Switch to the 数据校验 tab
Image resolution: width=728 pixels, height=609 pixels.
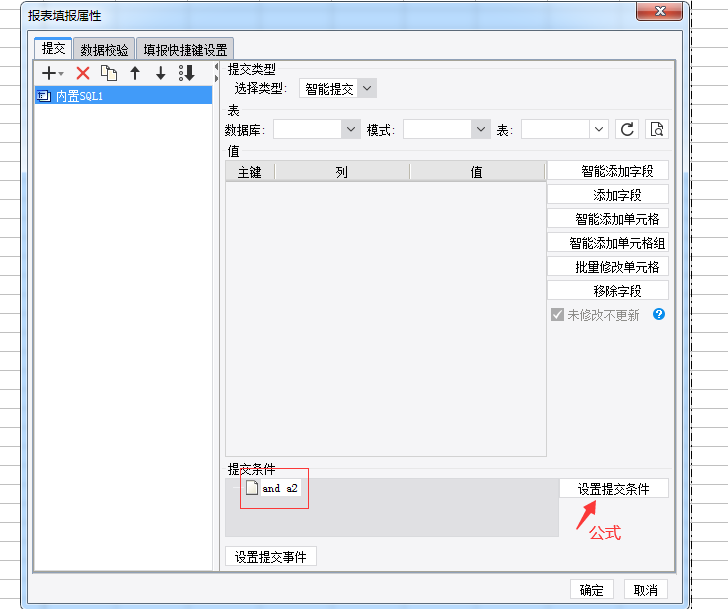(104, 49)
